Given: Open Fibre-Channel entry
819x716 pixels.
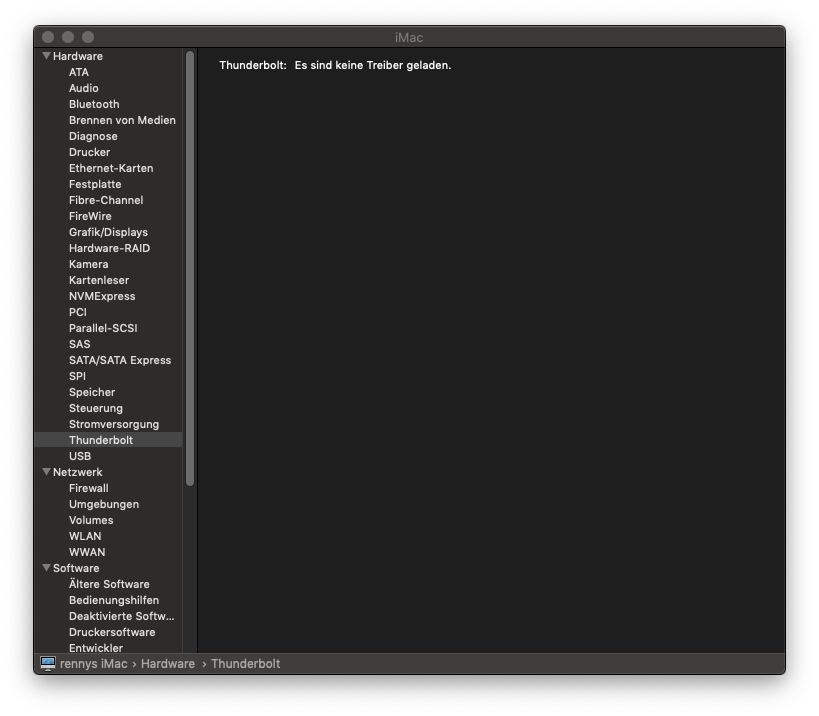Looking at the screenshot, I should click(106, 201).
